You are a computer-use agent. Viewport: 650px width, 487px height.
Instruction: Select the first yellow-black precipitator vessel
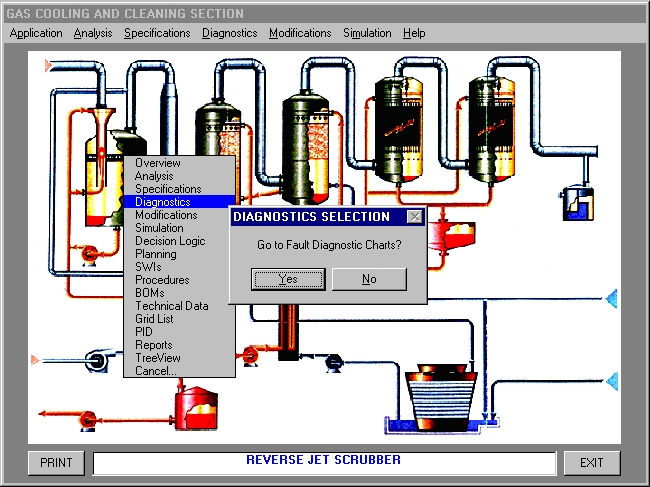click(x=398, y=129)
